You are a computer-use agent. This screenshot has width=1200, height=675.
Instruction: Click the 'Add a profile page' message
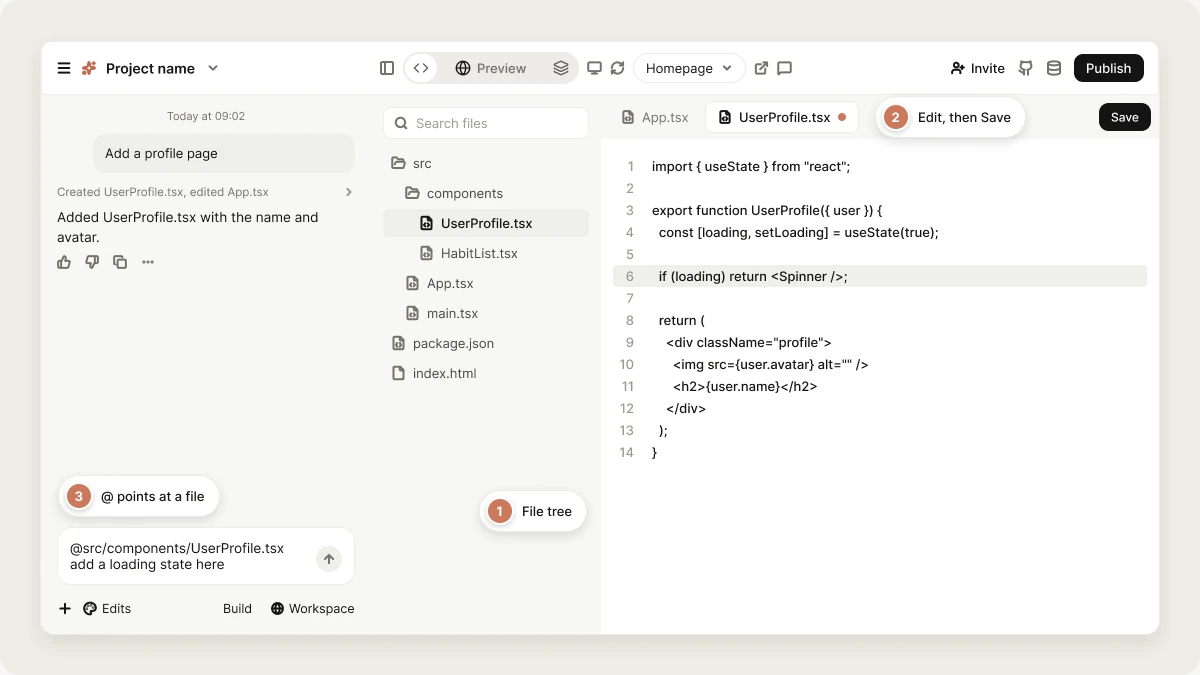coord(224,153)
